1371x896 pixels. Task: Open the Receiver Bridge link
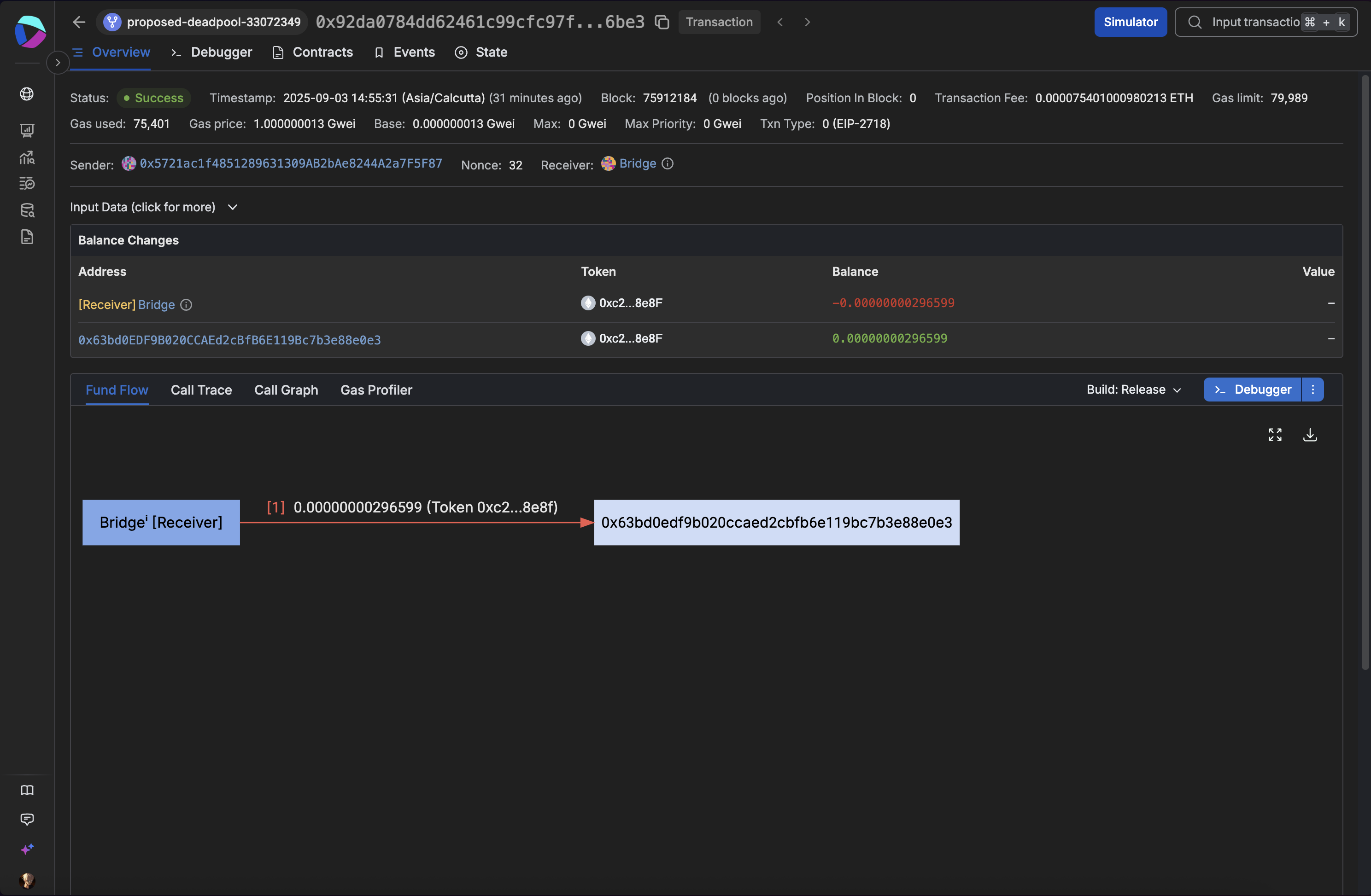[x=638, y=163]
